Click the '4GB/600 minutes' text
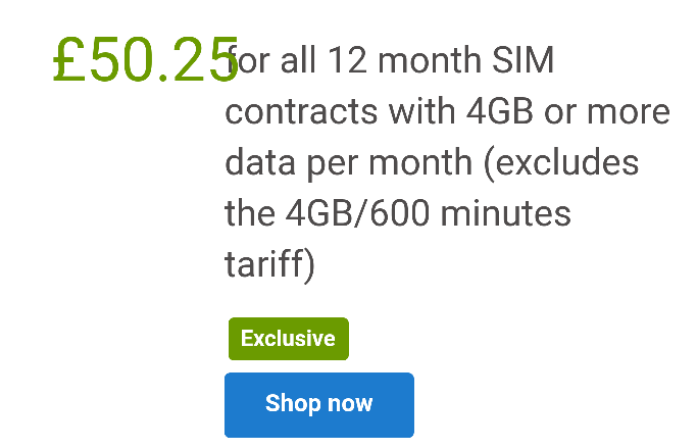This screenshot has height=441, width=700. (429, 213)
